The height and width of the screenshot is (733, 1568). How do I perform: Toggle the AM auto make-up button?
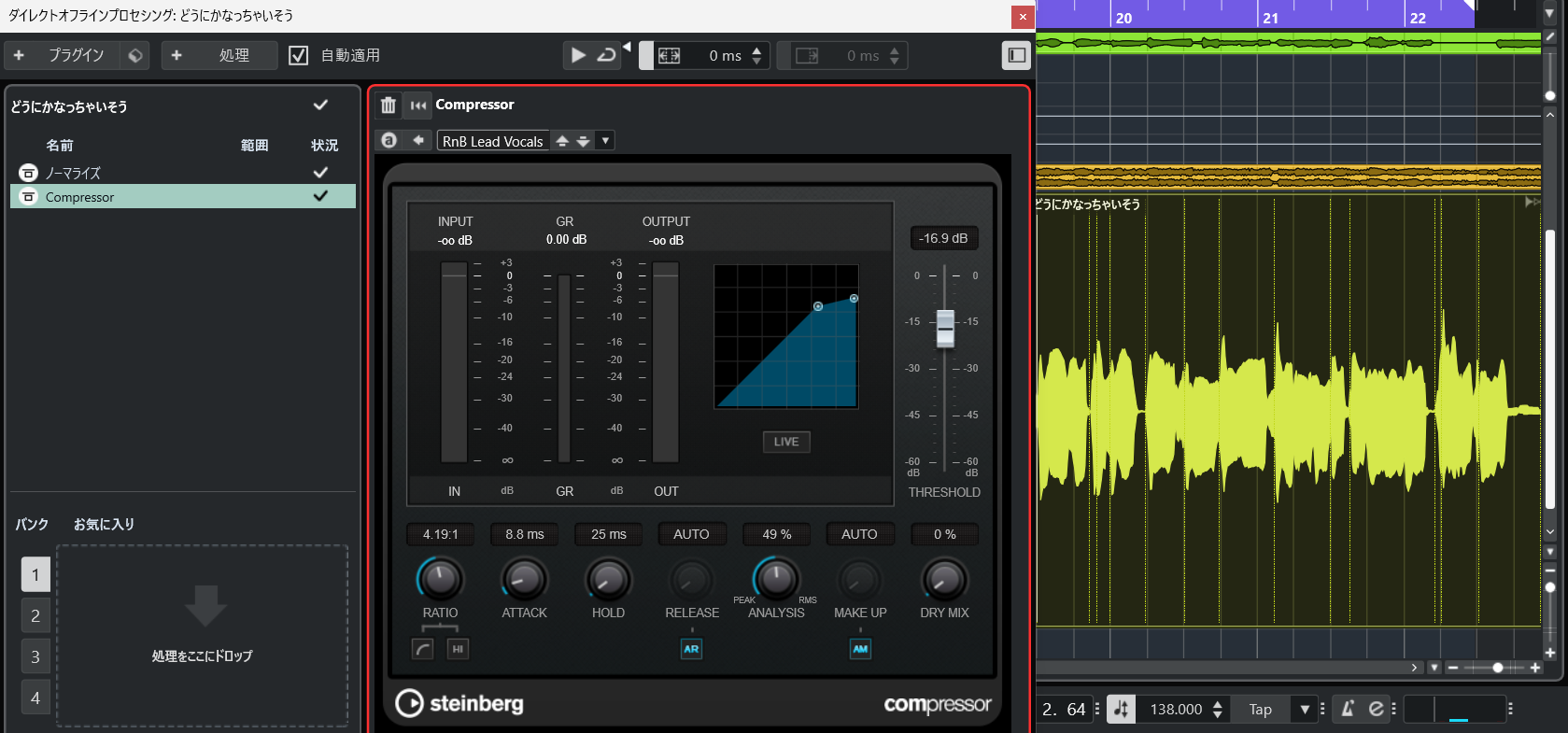point(860,649)
